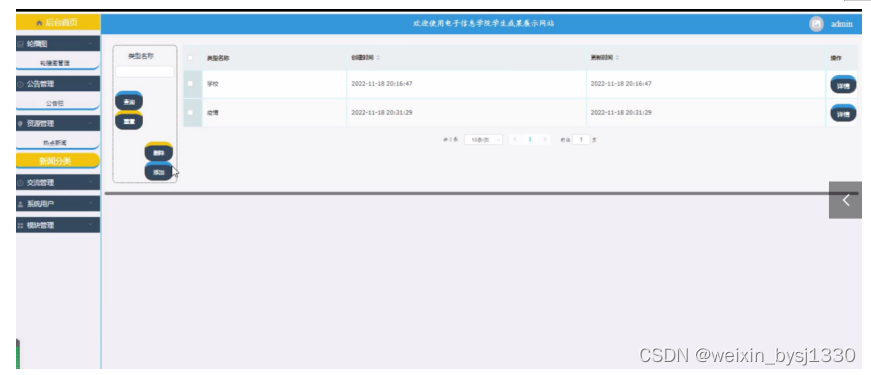Click the admin user avatar

pyautogui.click(x=816, y=24)
